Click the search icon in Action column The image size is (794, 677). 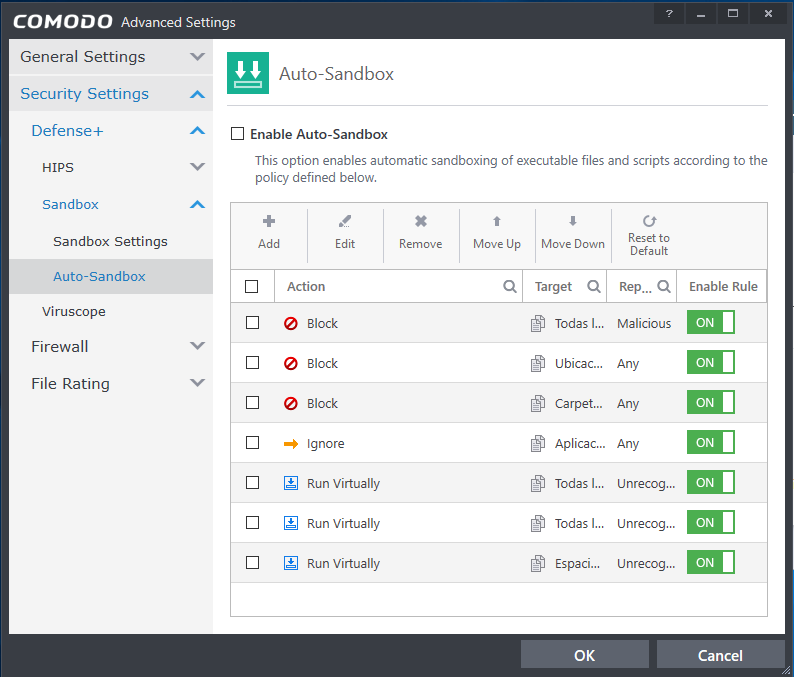tap(510, 287)
